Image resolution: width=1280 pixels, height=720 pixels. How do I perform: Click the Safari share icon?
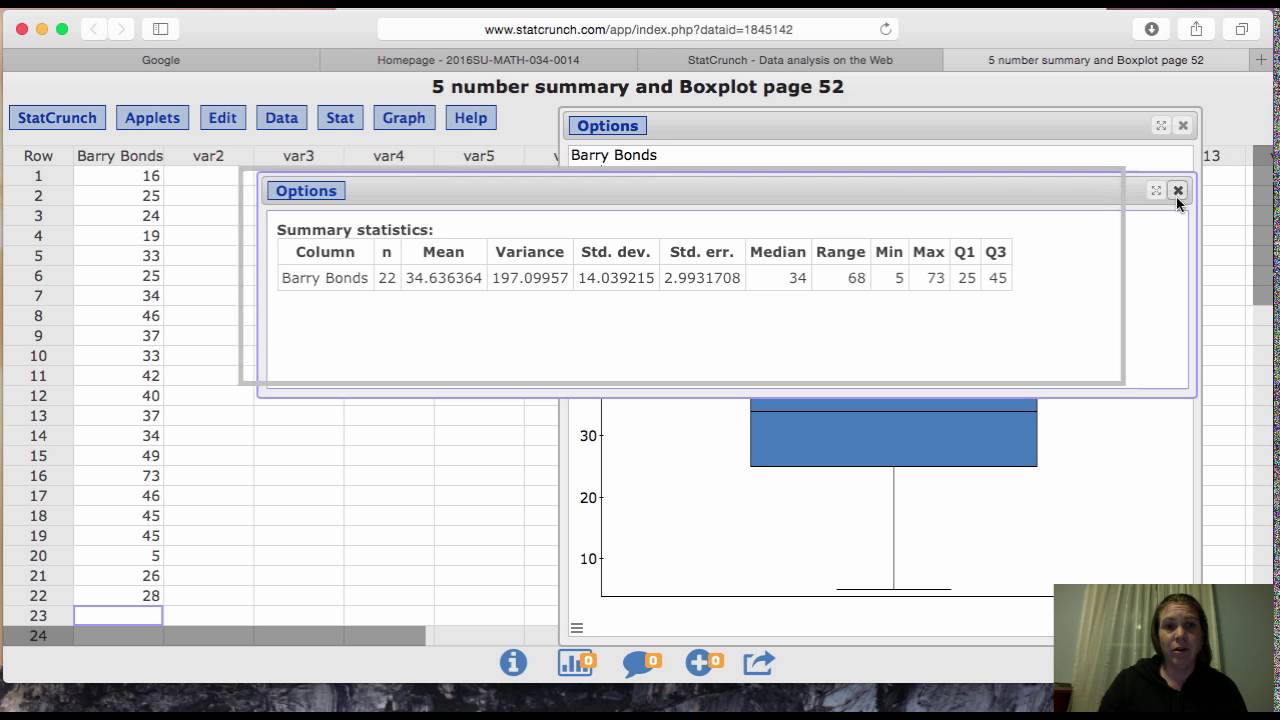[1196, 29]
